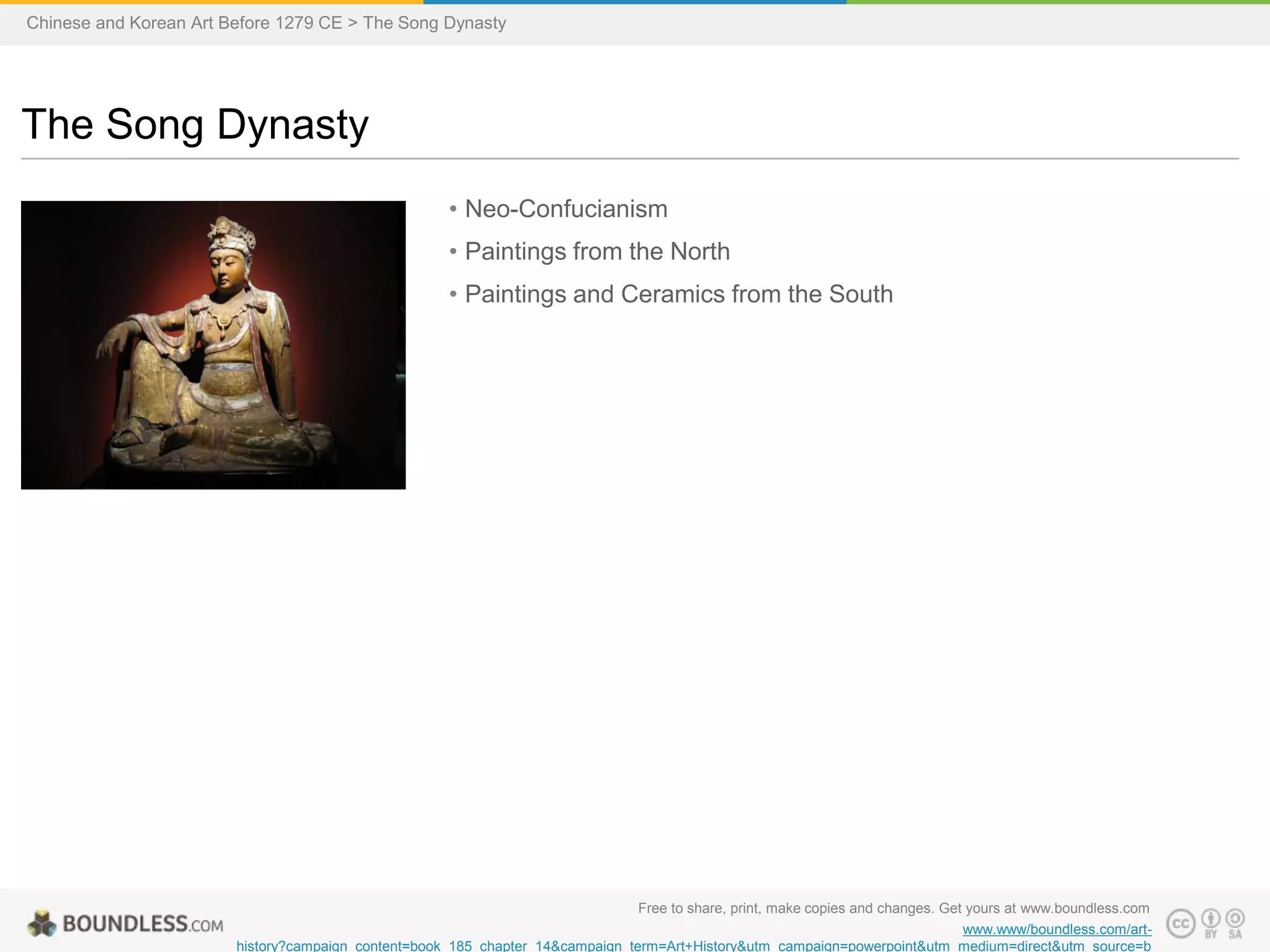Click the Boundless cube logo icon

(42, 923)
